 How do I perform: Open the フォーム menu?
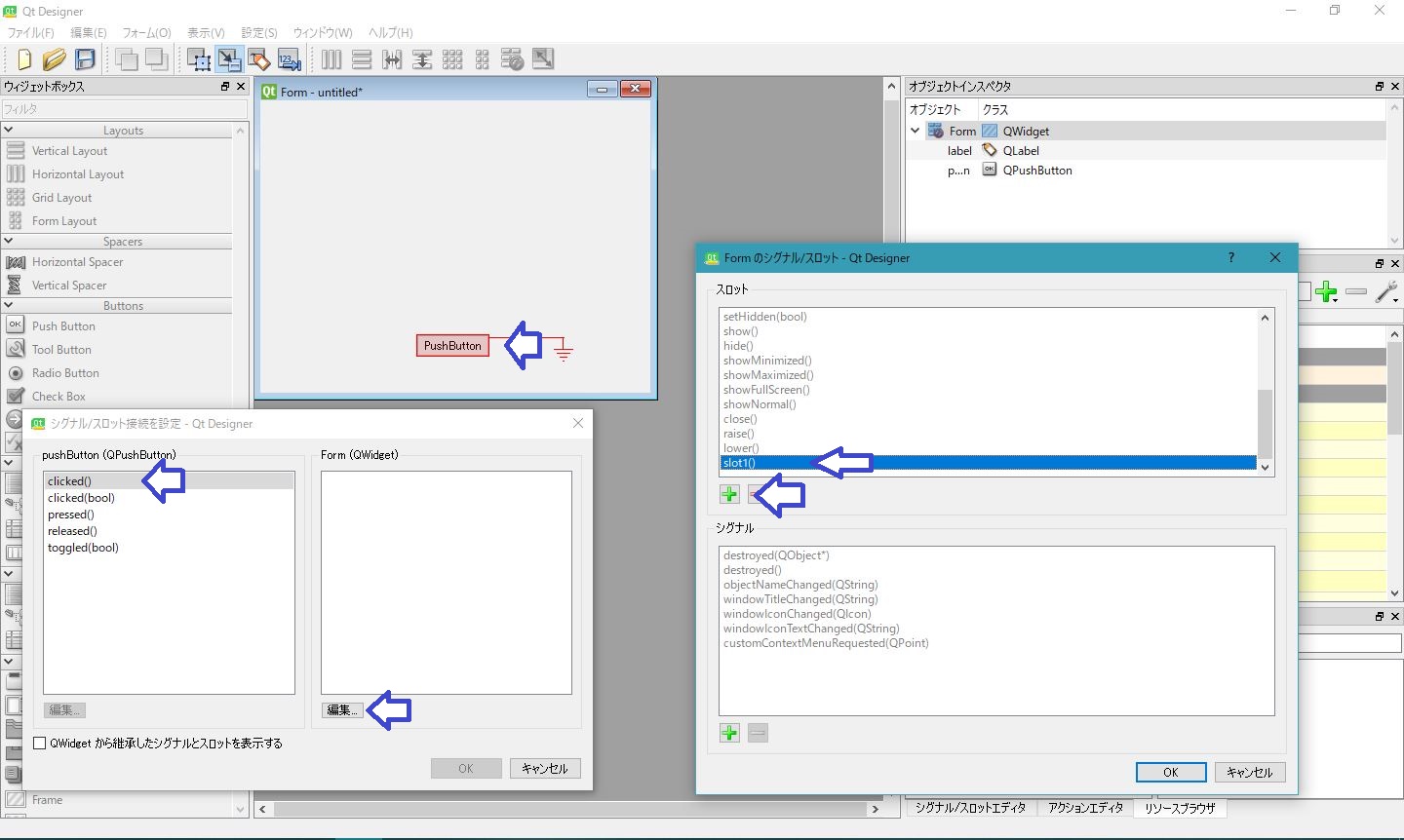click(145, 32)
